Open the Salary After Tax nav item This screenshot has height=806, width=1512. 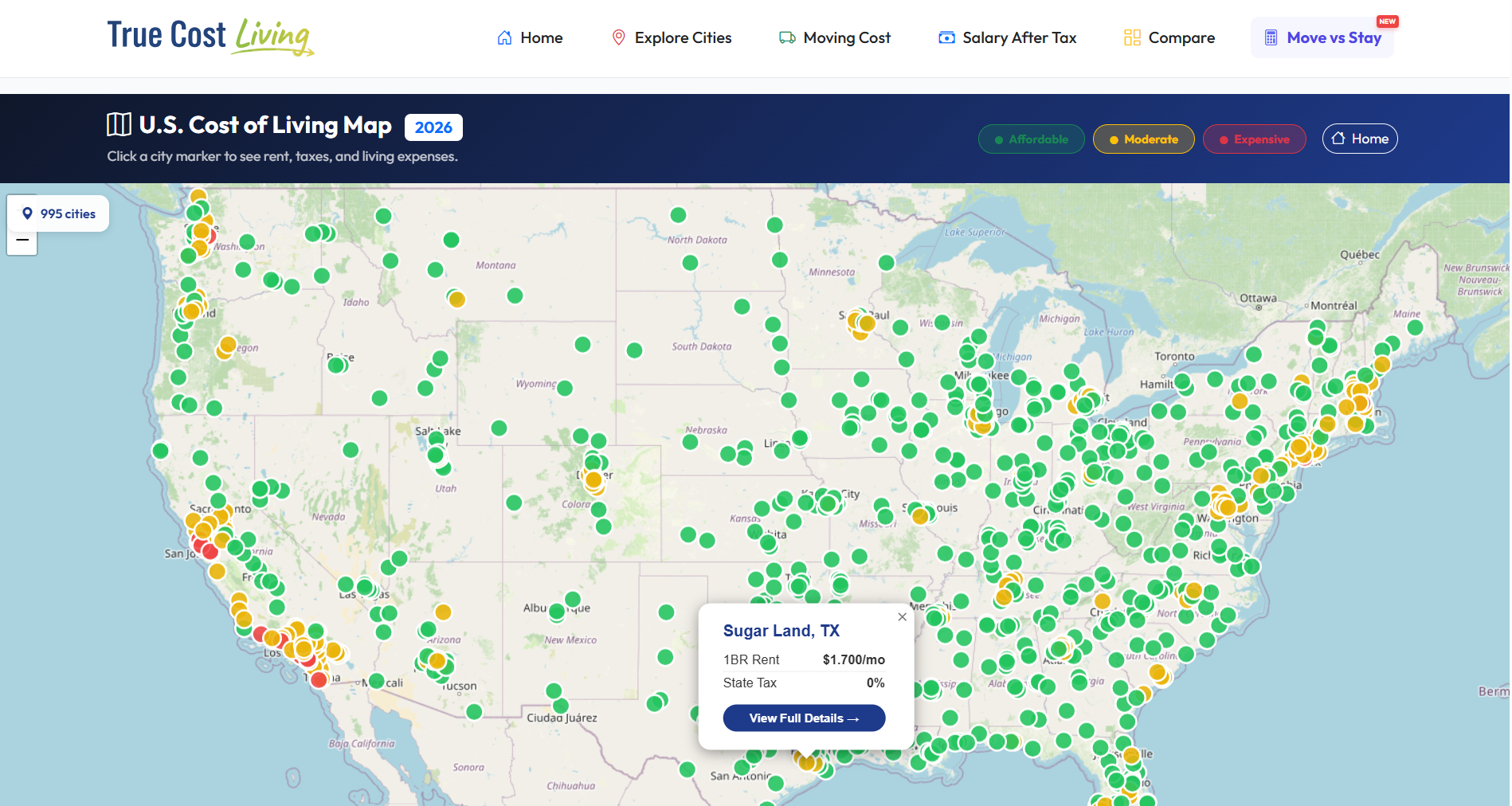1019,37
